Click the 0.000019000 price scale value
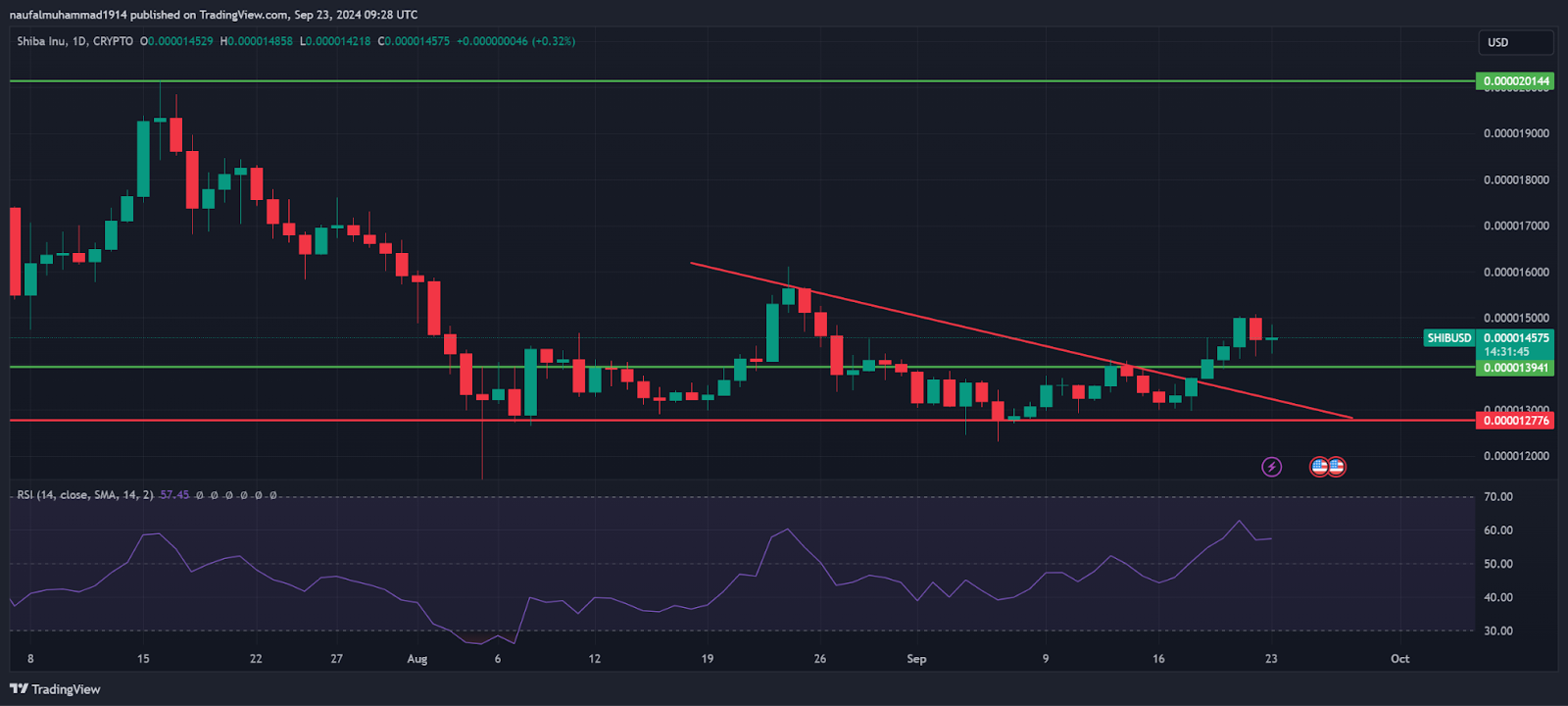 click(1516, 133)
